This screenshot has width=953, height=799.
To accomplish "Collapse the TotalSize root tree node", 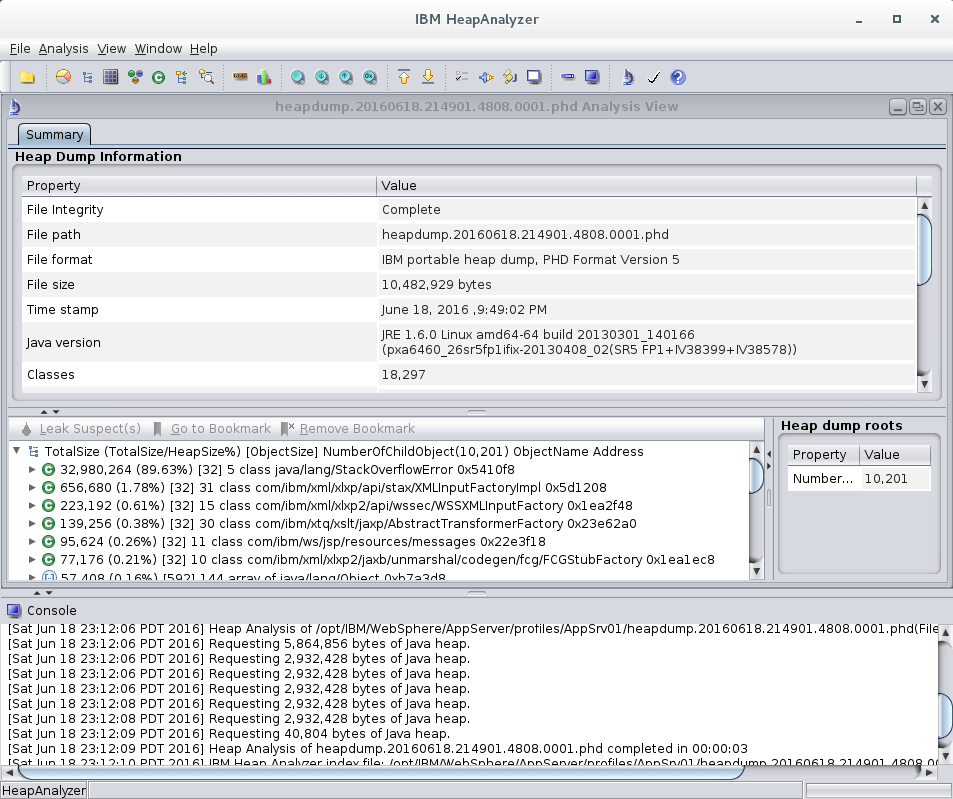I will pyautogui.click(x=14, y=451).
